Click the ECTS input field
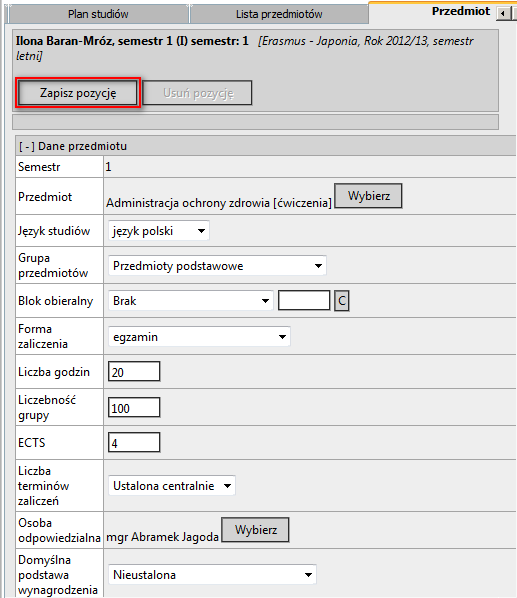This screenshot has height=598, width=517. [x=134, y=442]
